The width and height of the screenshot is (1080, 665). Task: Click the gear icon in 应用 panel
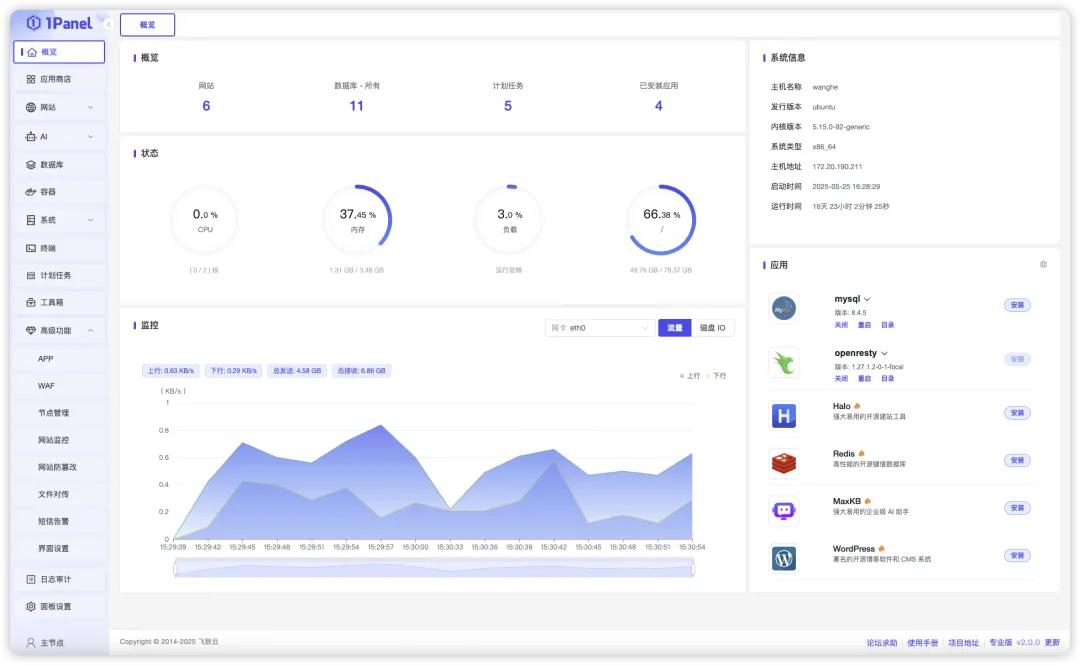pyautogui.click(x=1043, y=265)
